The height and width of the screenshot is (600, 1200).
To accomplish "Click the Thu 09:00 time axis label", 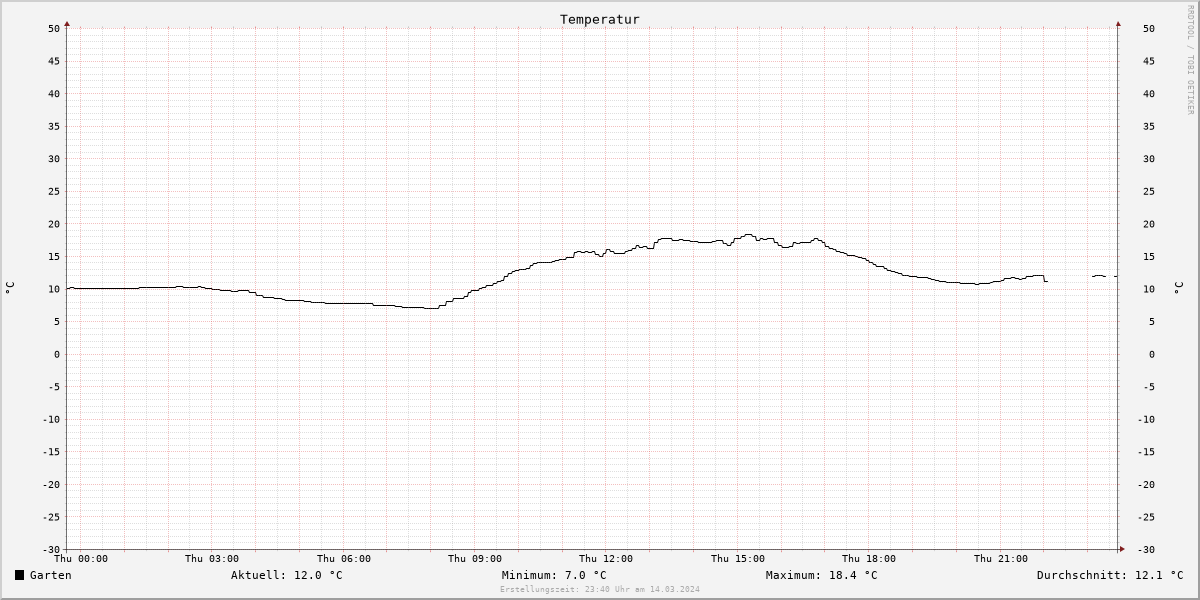I will point(475,559).
